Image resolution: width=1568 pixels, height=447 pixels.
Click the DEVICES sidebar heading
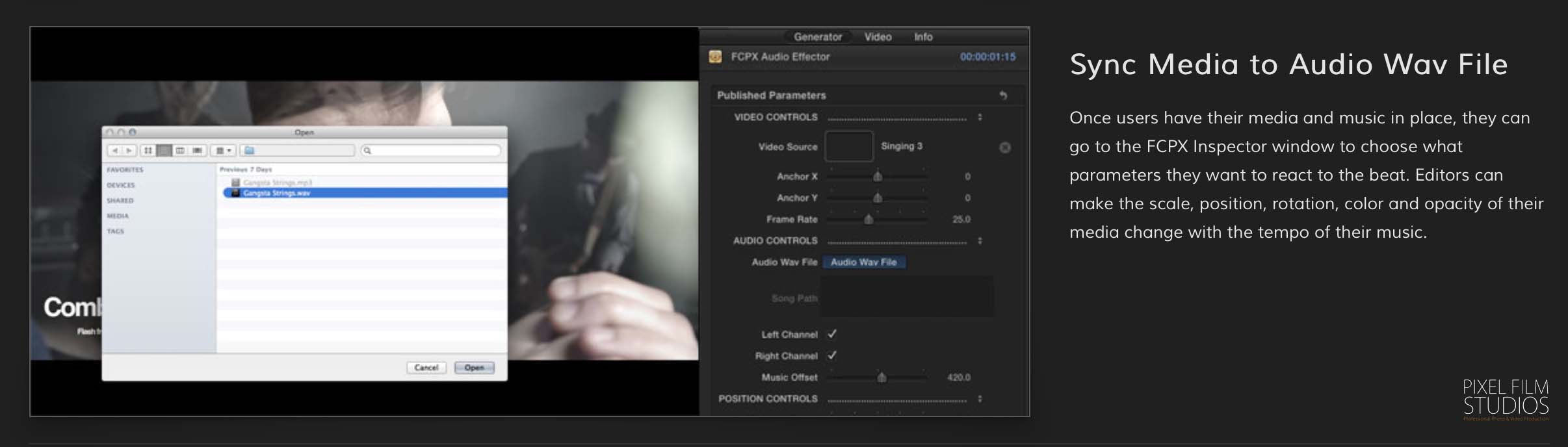pos(120,185)
